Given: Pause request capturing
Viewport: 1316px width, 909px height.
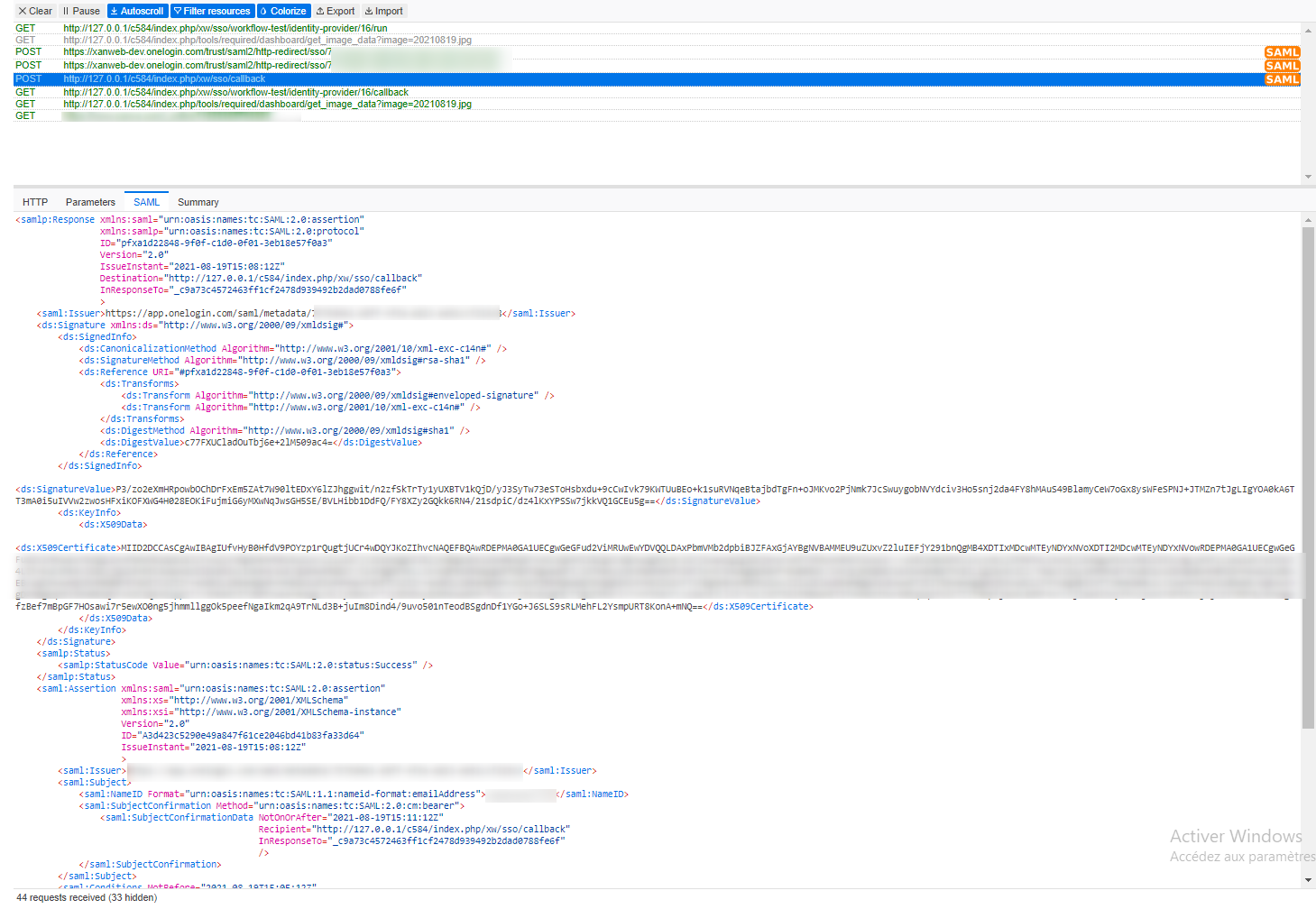Looking at the screenshot, I should (81, 11).
